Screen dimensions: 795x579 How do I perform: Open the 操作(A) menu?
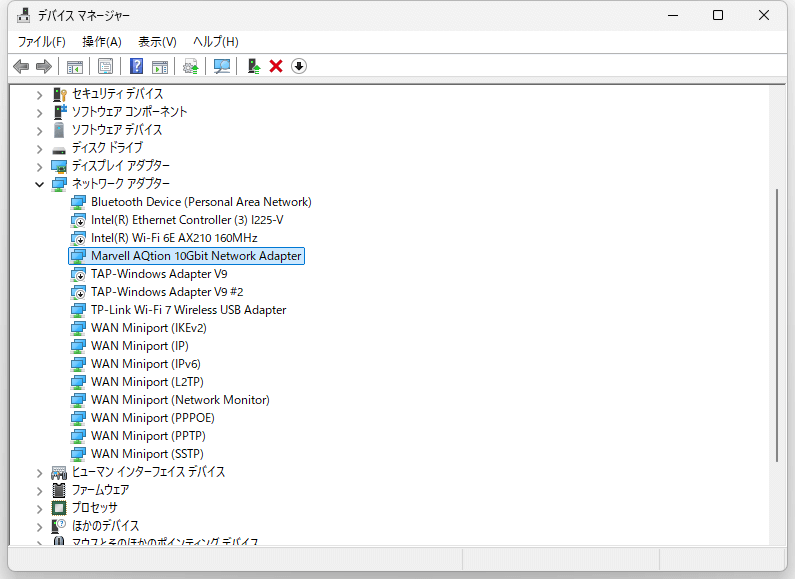coord(101,41)
